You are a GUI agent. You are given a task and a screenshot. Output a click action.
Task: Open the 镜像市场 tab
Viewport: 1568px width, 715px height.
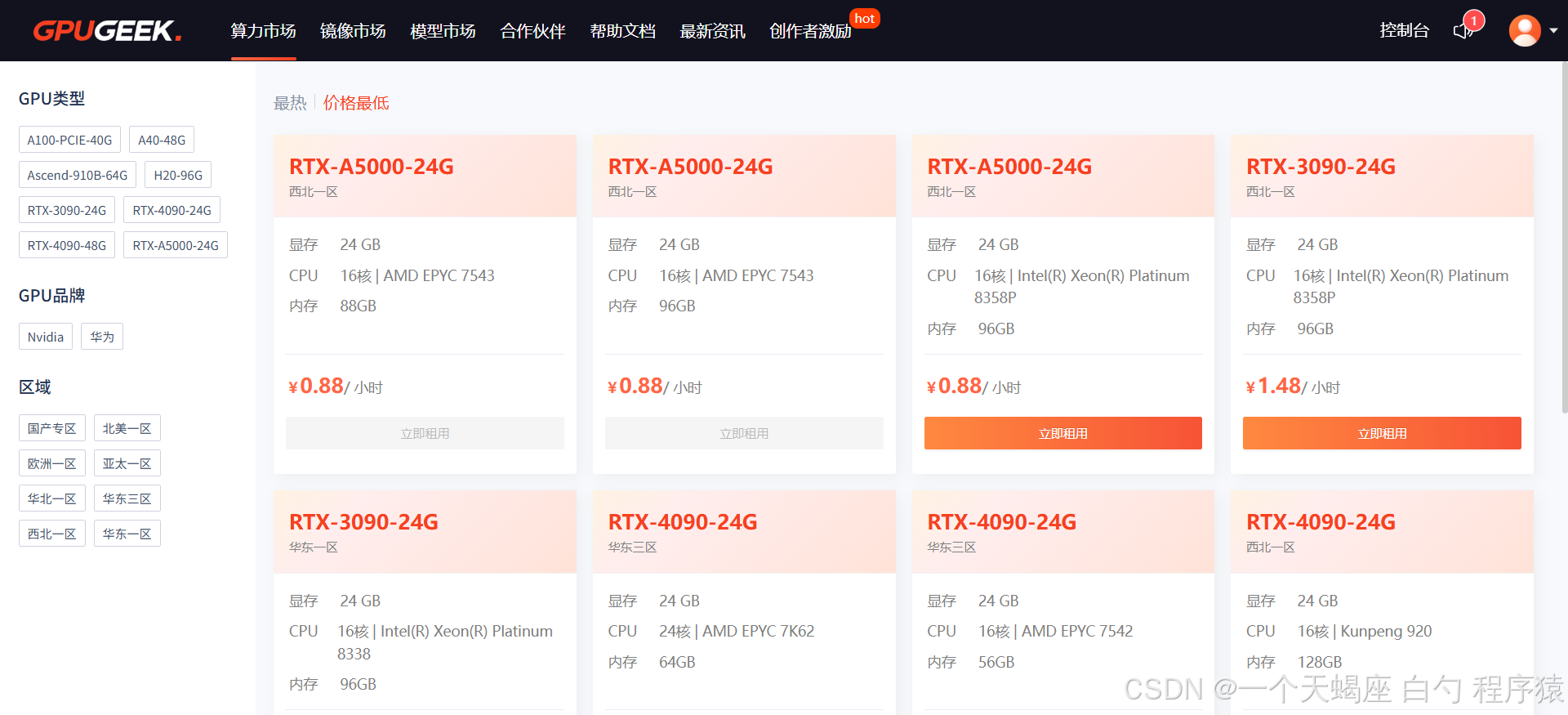pos(353,31)
